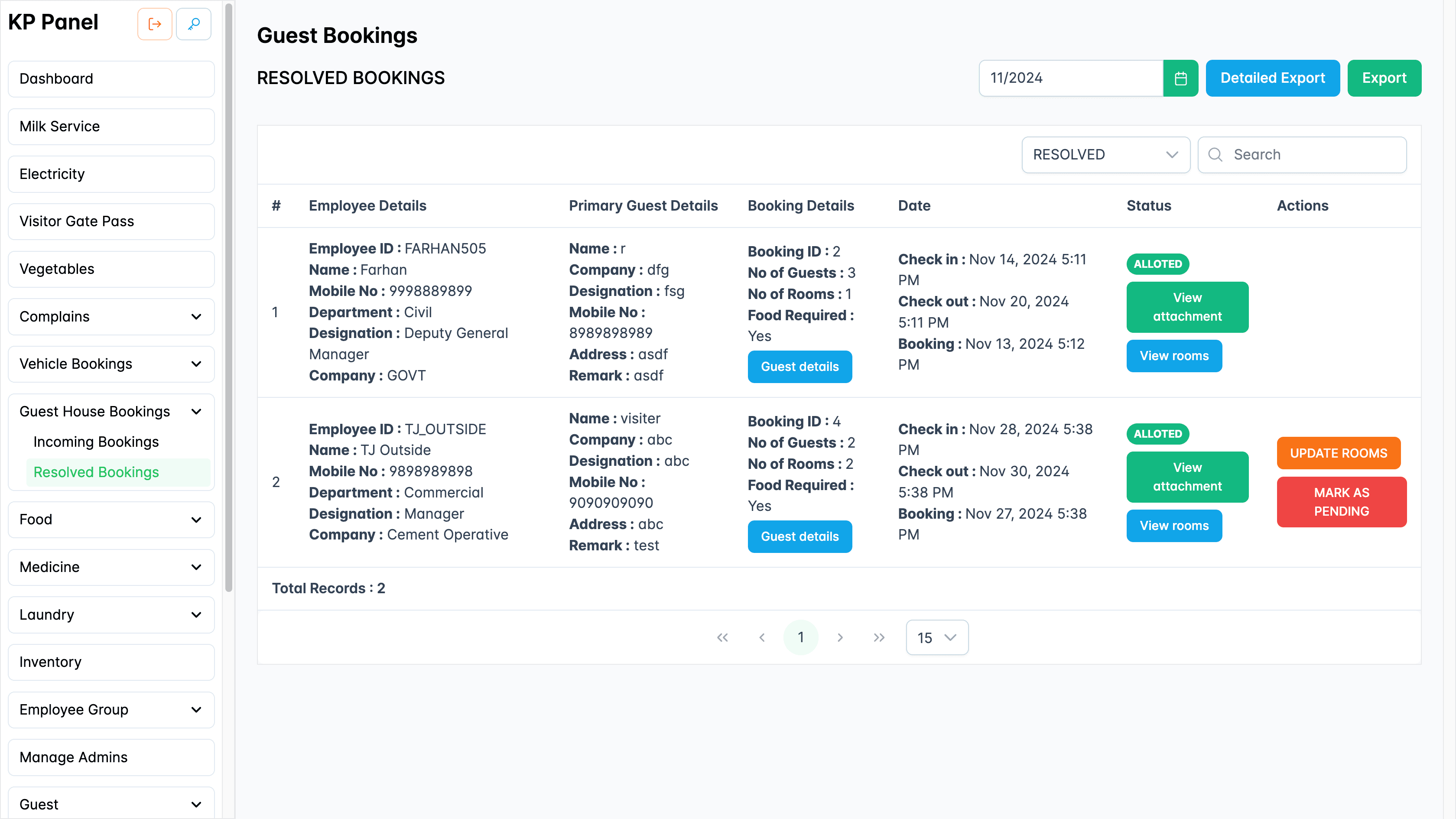Open the RESOLVED status filter dropdown
The width and height of the screenshot is (1456, 819).
pos(1105,154)
